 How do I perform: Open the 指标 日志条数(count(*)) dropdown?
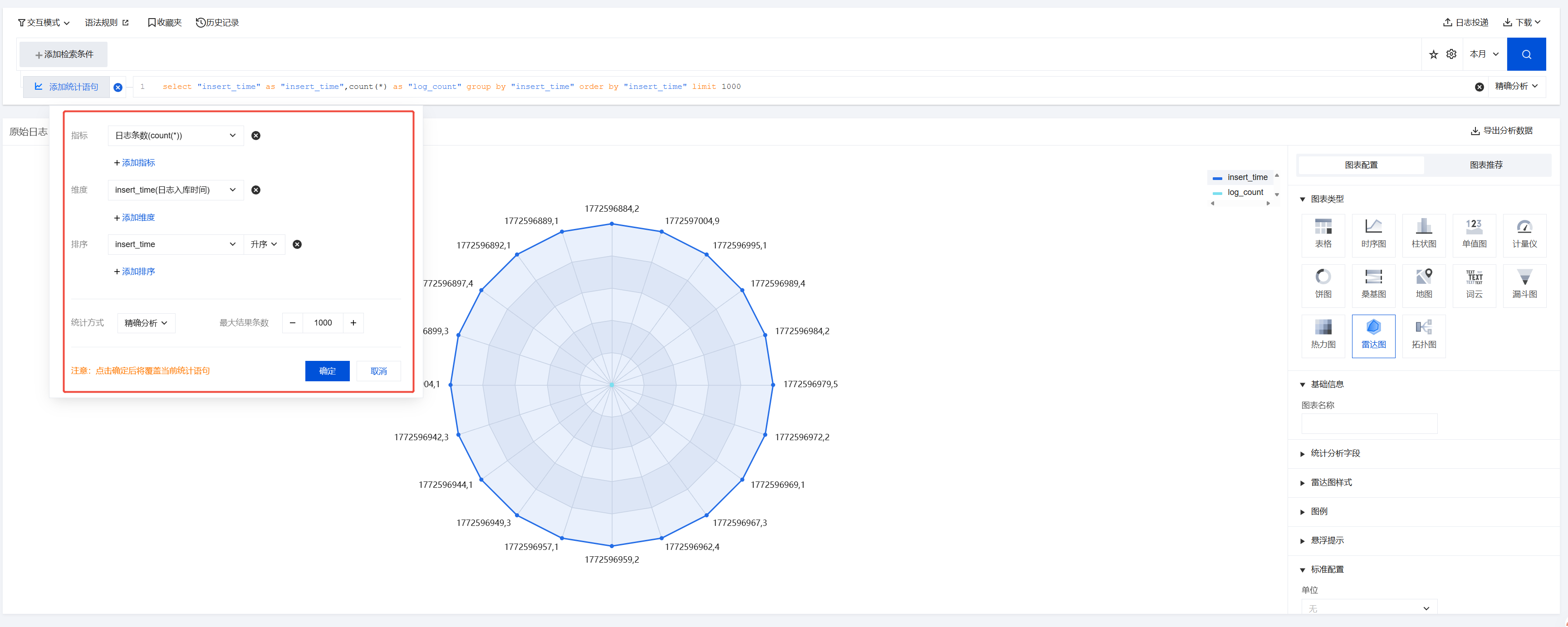pos(175,136)
